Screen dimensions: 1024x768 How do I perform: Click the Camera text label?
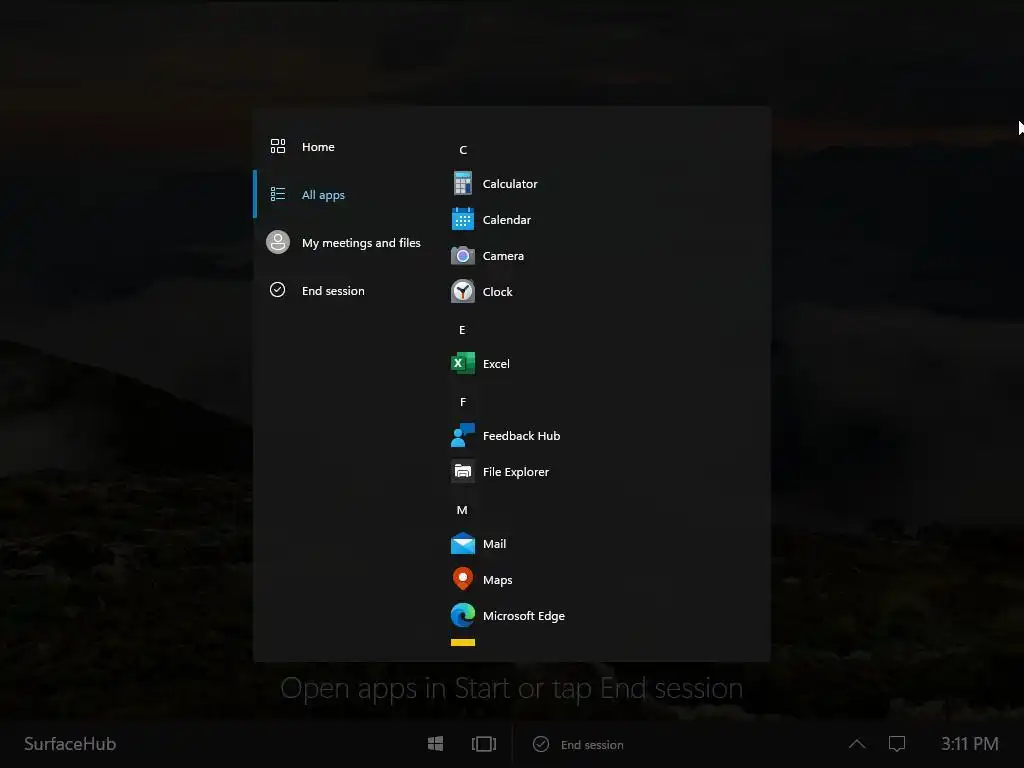[503, 255]
